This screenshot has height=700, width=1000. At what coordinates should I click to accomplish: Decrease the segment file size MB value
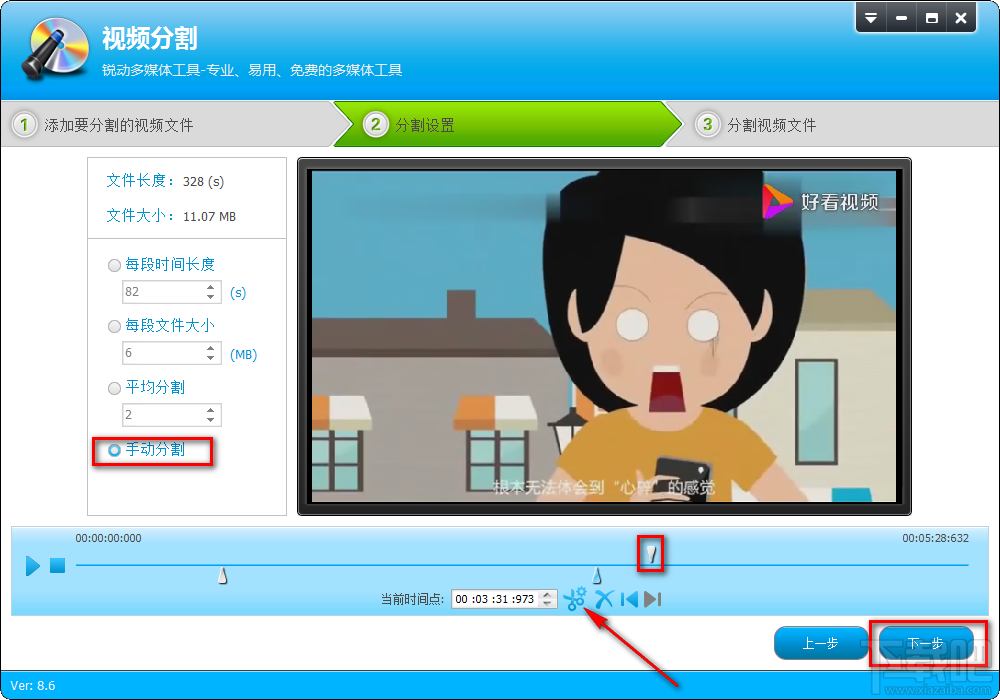[x=210, y=358]
